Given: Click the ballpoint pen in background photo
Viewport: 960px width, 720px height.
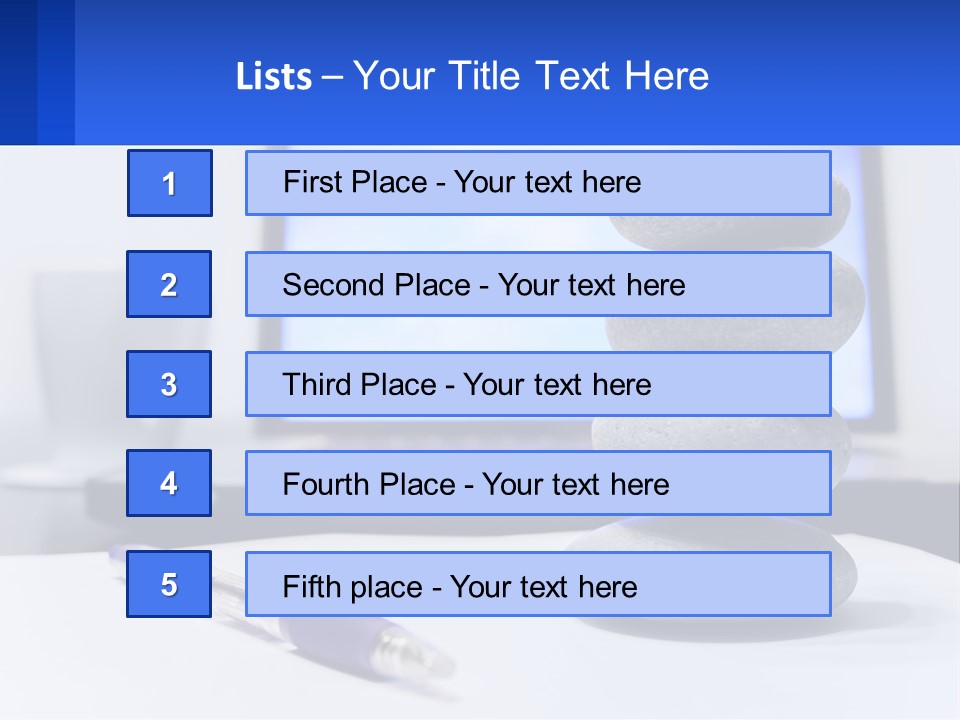Looking at the screenshot, I should tap(400, 652).
